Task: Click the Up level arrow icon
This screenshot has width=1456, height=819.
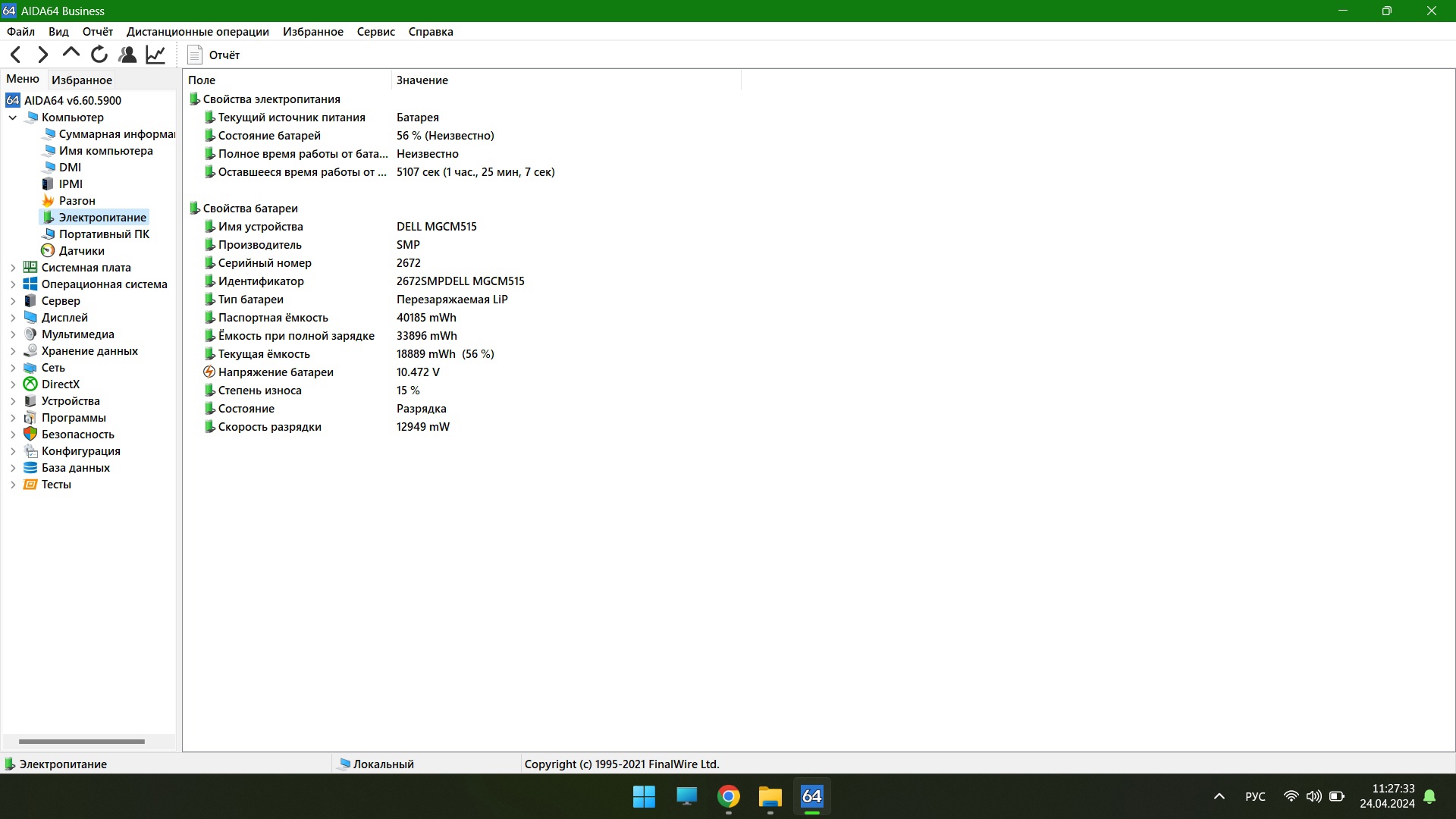Action: pyautogui.click(x=71, y=53)
